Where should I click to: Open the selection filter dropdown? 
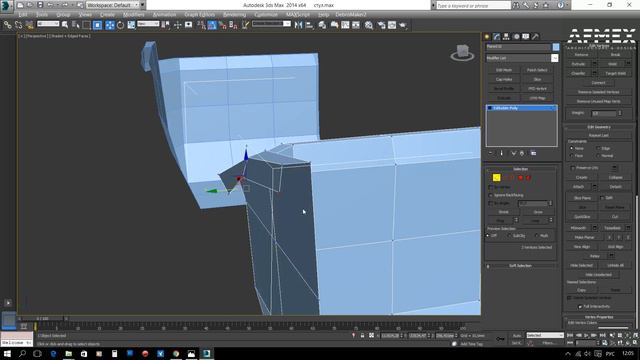pyautogui.click(x=48, y=24)
